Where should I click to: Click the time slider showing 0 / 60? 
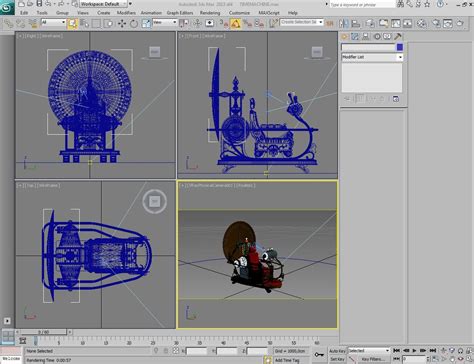coord(44,332)
